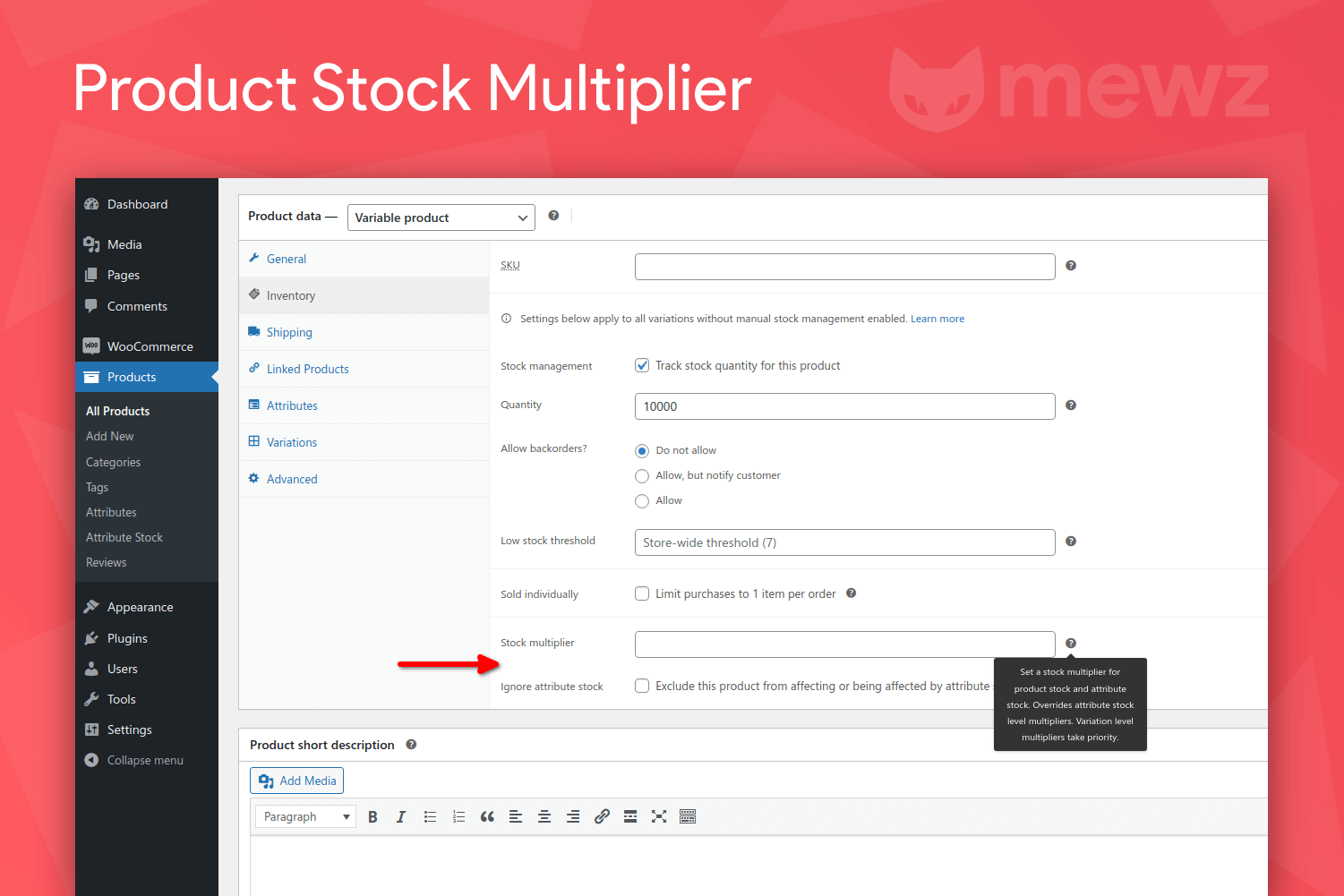Click the Add Media button
The image size is (1344, 896).
296,781
